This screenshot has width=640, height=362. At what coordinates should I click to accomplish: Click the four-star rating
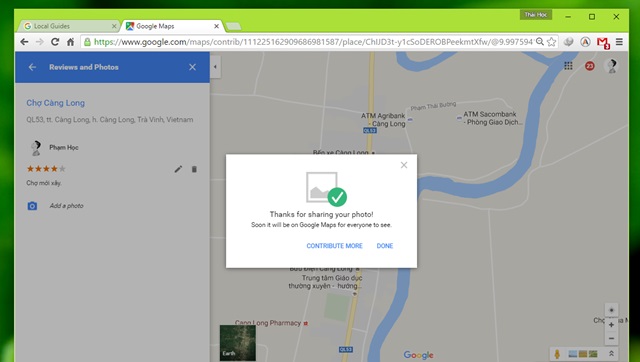pos(46,169)
